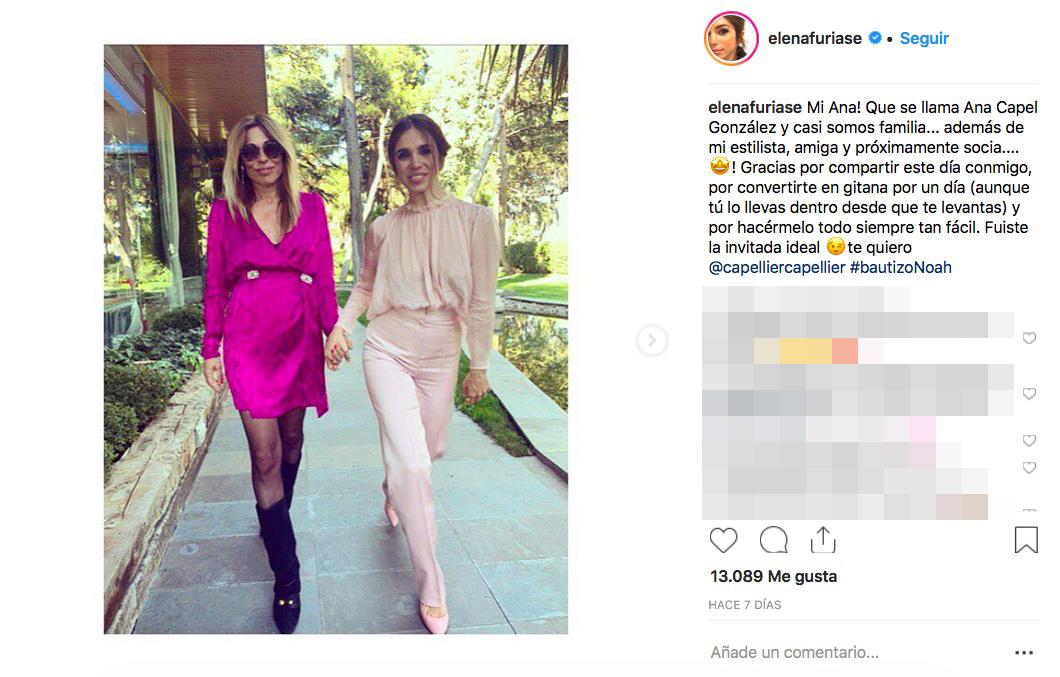Like the first comment with small heart
This screenshot has height=677, width=1060.
(1029, 338)
